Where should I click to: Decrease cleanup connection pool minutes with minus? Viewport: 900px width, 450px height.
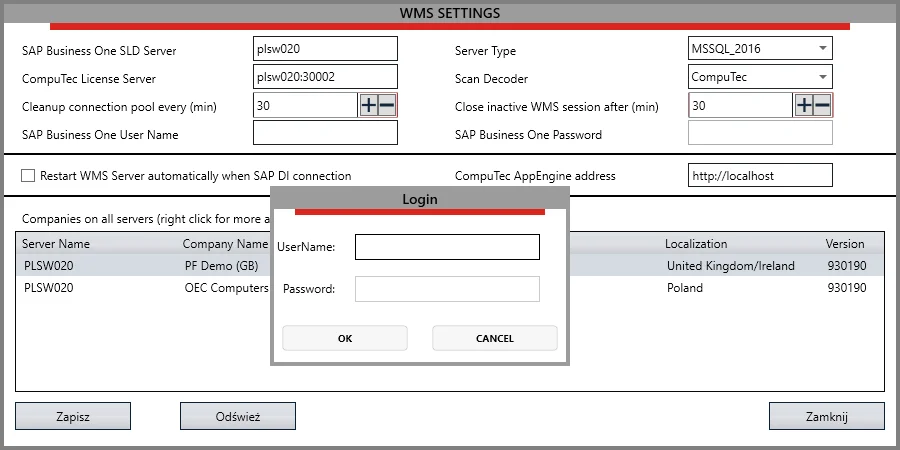387,106
